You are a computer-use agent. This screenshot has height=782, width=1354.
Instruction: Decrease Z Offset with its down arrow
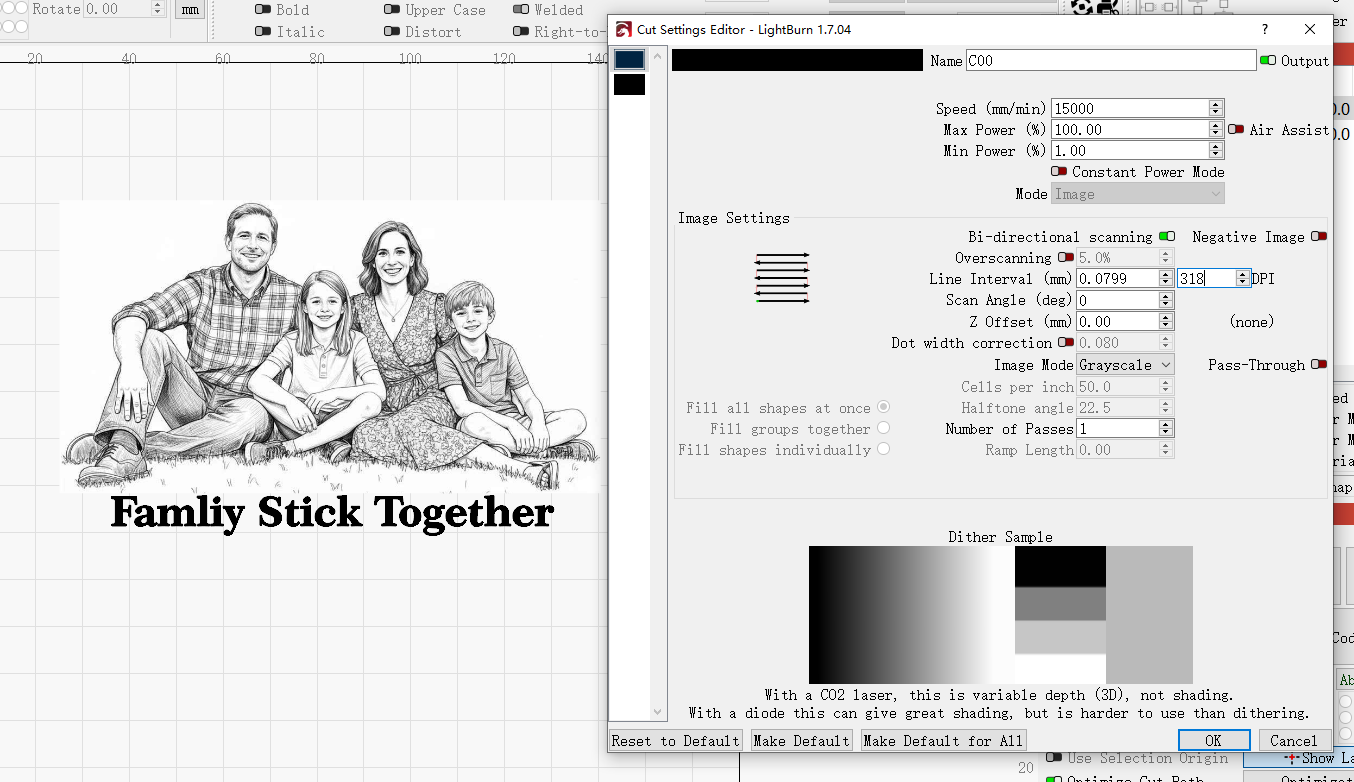pos(1166,326)
